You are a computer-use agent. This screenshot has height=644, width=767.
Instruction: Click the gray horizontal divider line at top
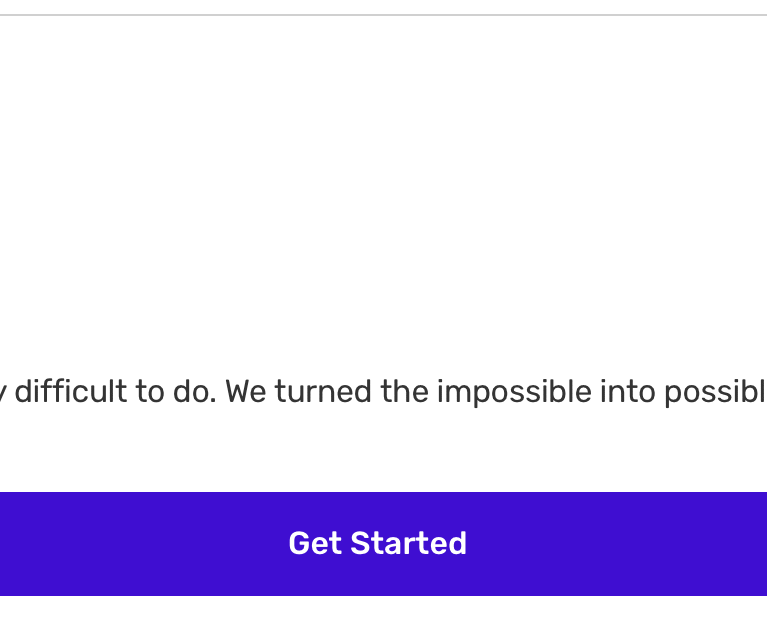click(383, 15)
